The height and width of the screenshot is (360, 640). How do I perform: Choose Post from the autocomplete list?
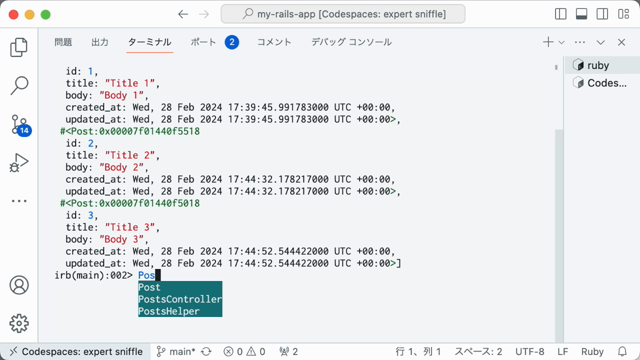180,287
